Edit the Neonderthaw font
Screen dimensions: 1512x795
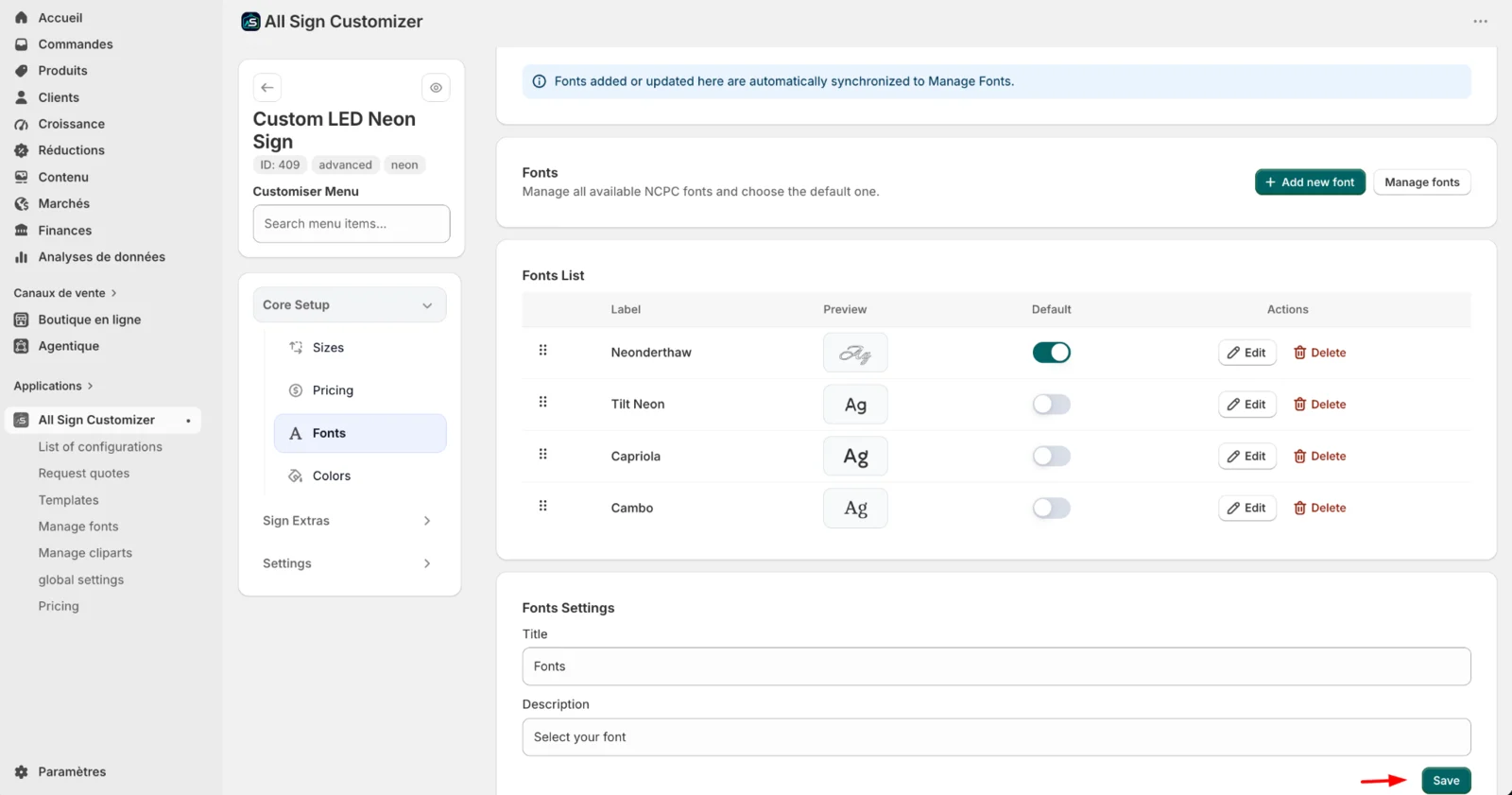[x=1247, y=353]
